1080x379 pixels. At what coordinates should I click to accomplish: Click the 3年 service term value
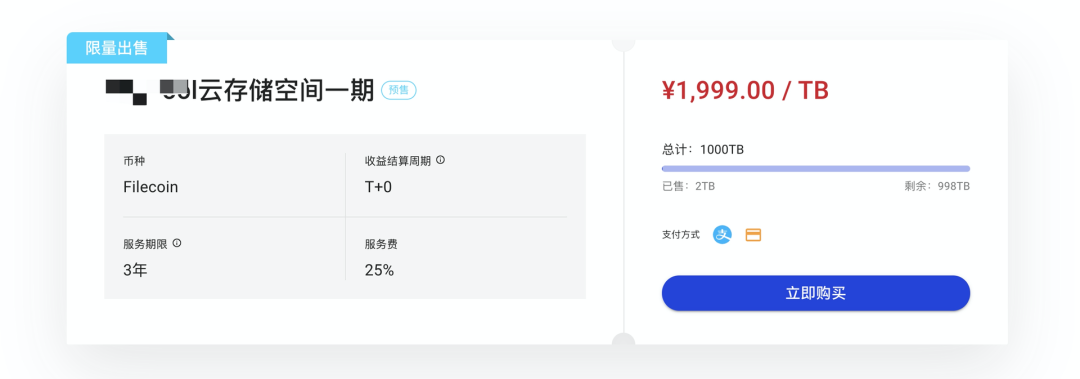[135, 270]
